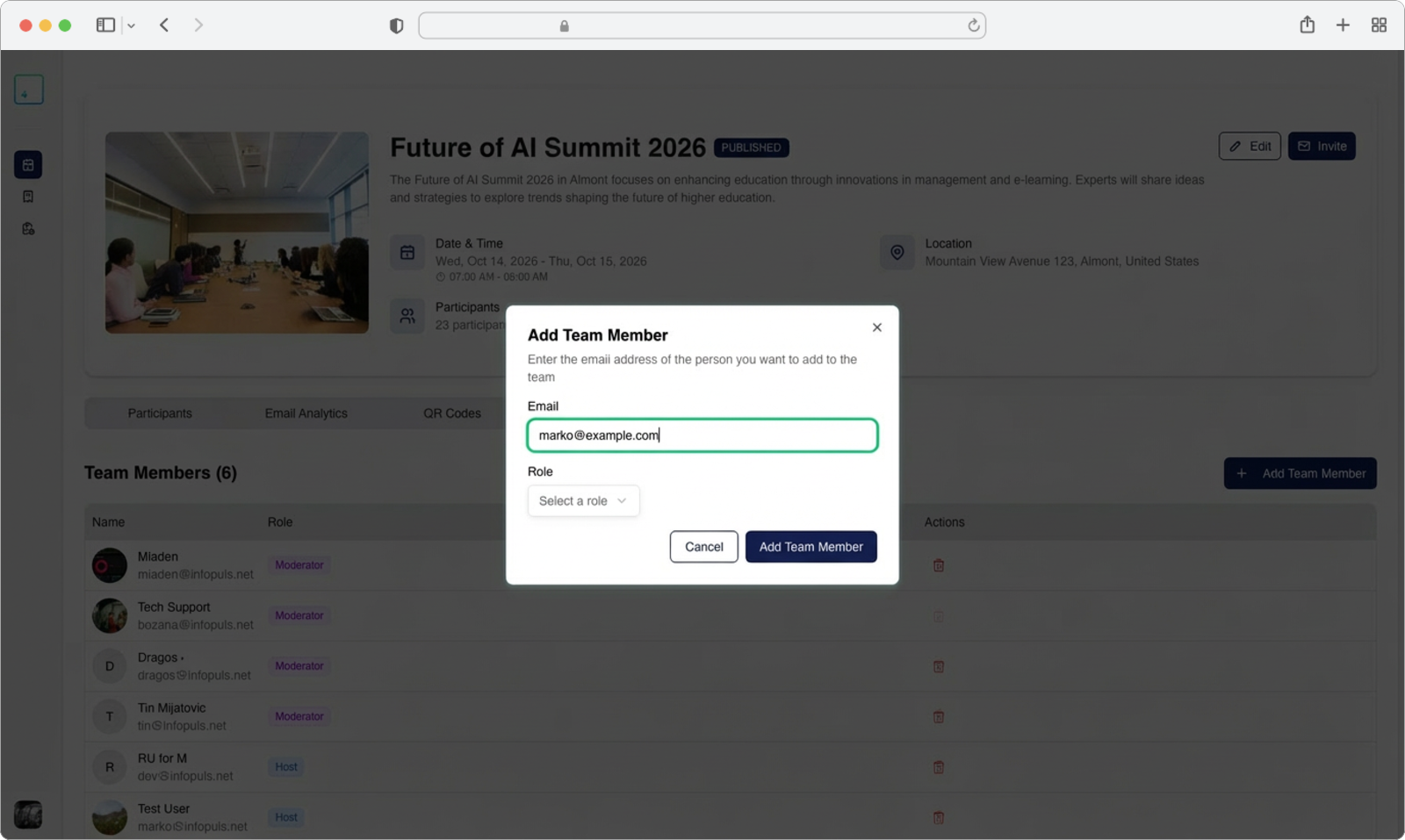Screen dimensions: 1405x840
Task: Expand Safari sidebar options chevron
Action: pyautogui.click(x=131, y=26)
